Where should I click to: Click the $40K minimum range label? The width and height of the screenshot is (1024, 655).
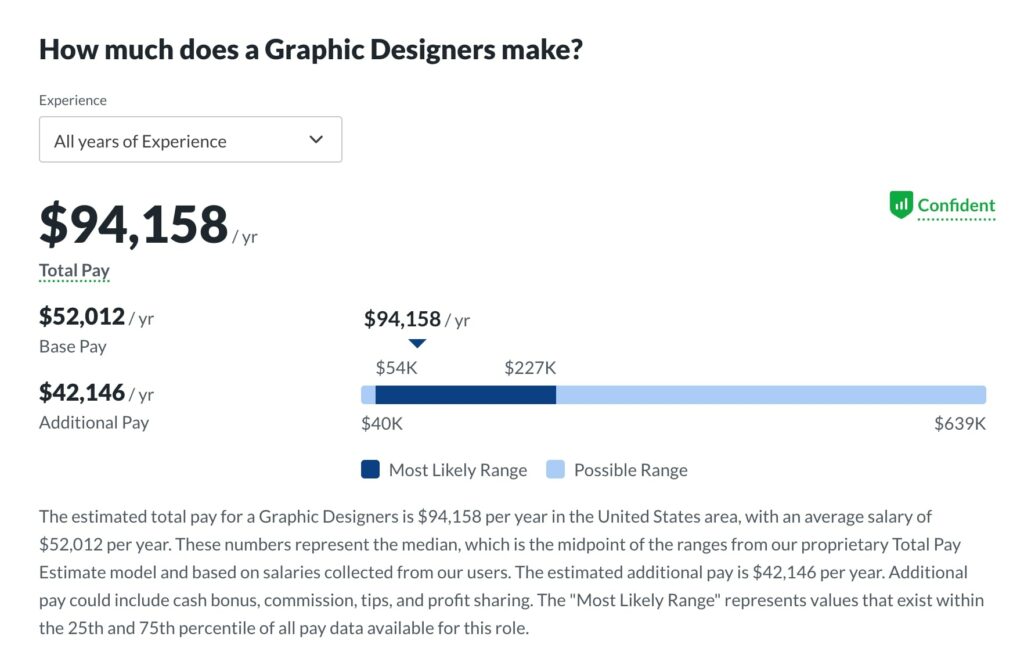[382, 423]
